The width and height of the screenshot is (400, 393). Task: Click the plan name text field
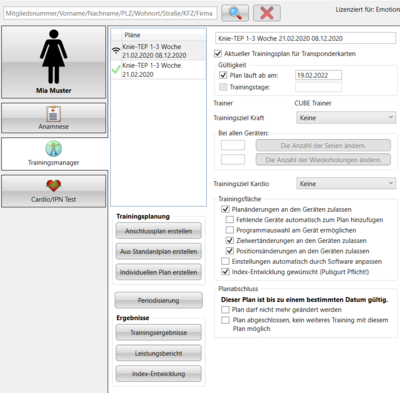[306, 38]
